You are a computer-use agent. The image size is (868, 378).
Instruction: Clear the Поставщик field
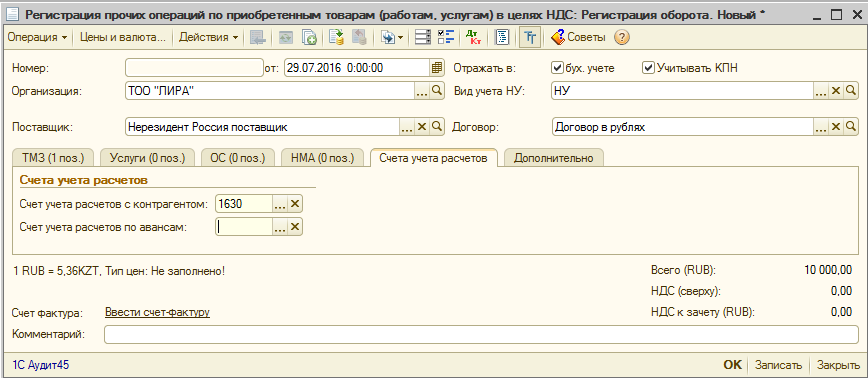pos(422,127)
